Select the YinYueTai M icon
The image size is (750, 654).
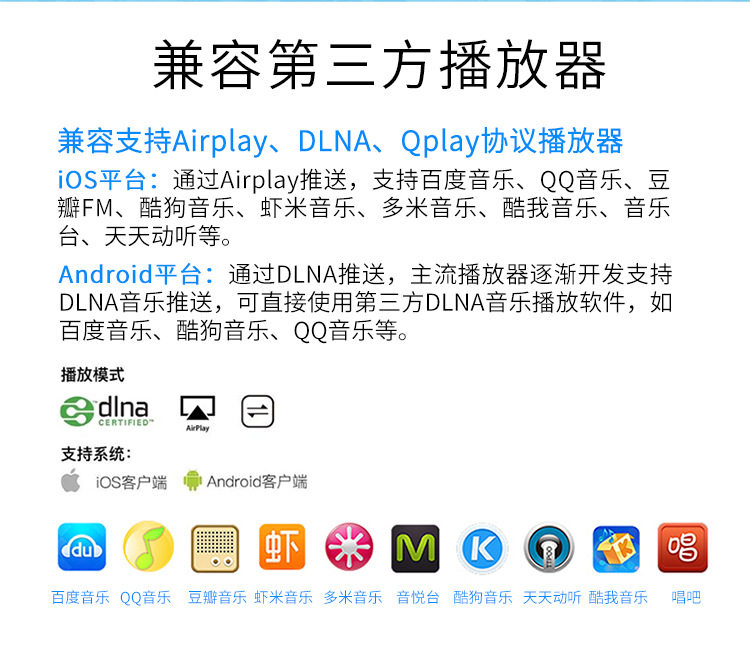pyautogui.click(x=415, y=548)
